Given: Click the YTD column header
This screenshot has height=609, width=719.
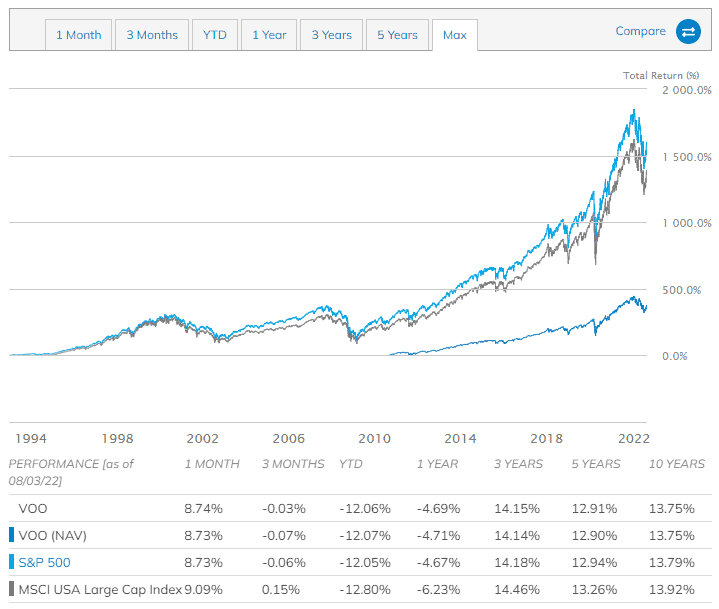Looking at the screenshot, I should pos(351,464).
